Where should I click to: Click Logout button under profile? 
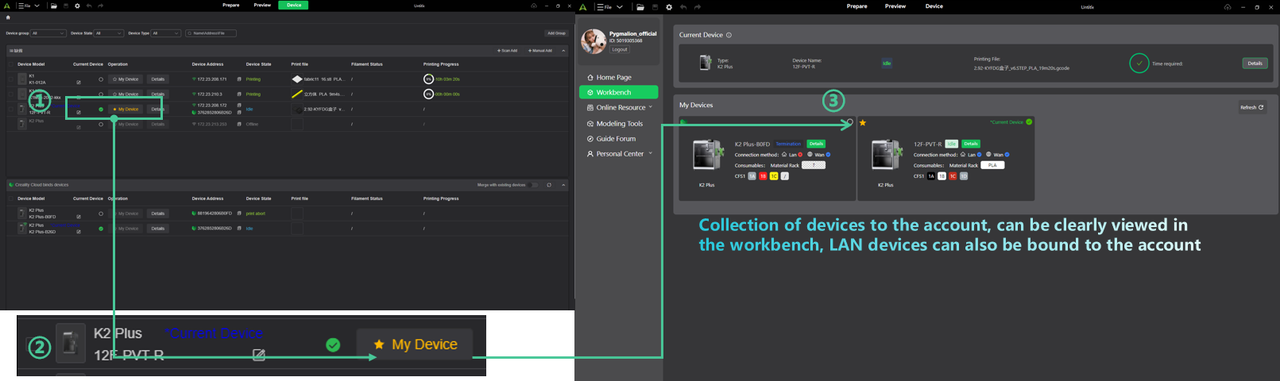click(619, 49)
